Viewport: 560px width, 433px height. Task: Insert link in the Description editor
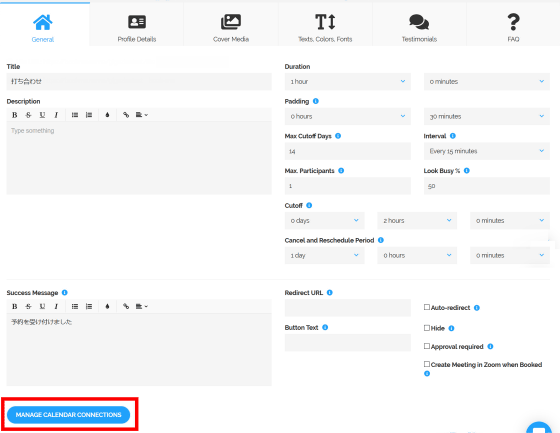tap(126, 115)
